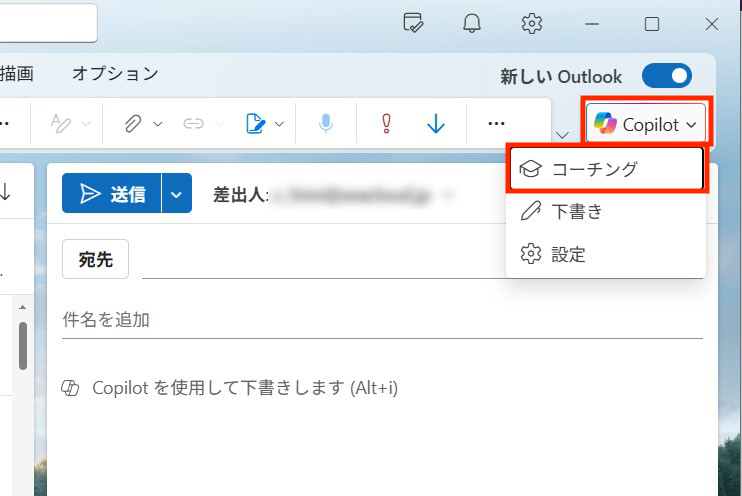
Task: Click the scroll up arrow in left pane
Action: pos(23,307)
